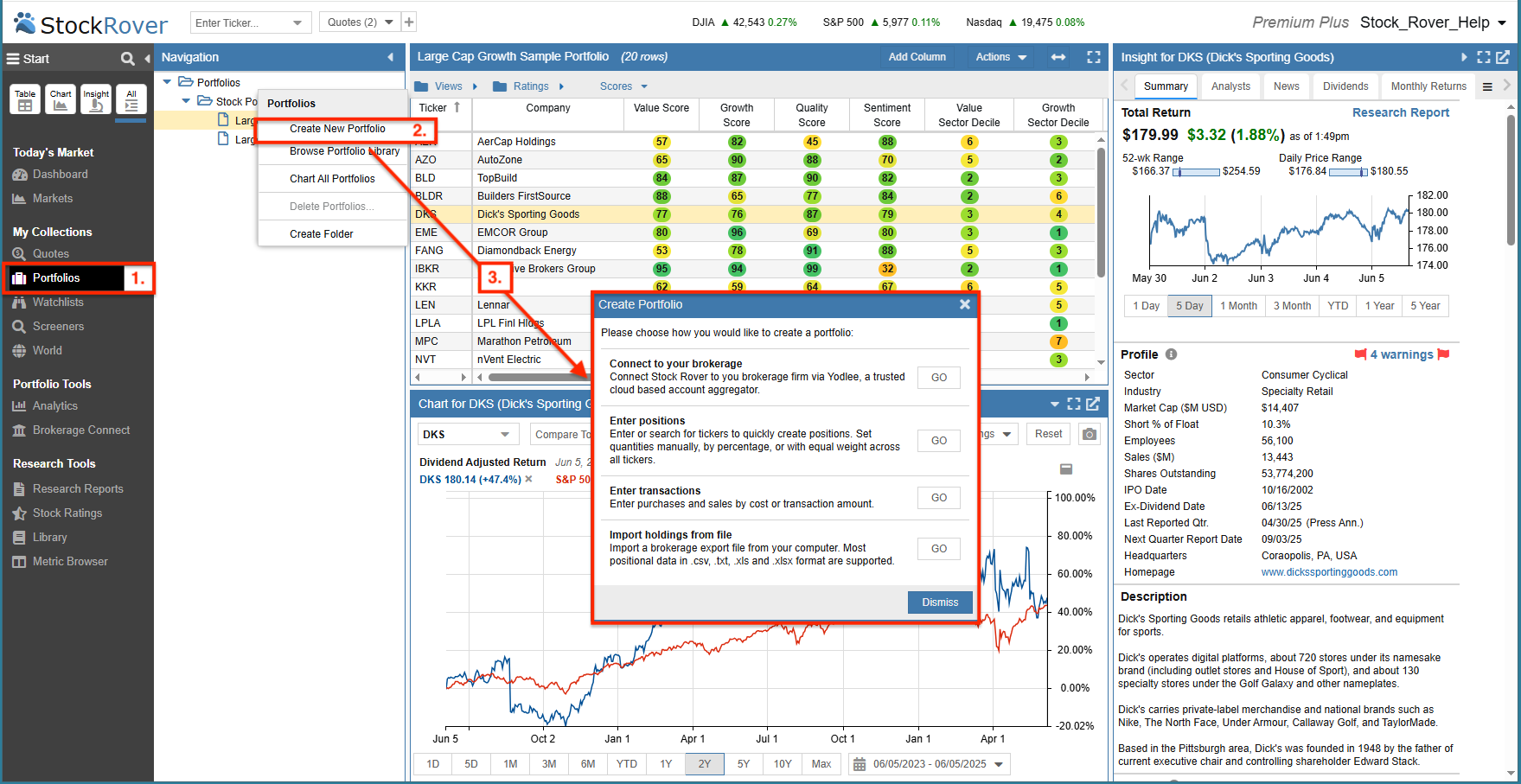Switch chart range to 2Y
This screenshot has width=1521, height=784.
click(705, 764)
